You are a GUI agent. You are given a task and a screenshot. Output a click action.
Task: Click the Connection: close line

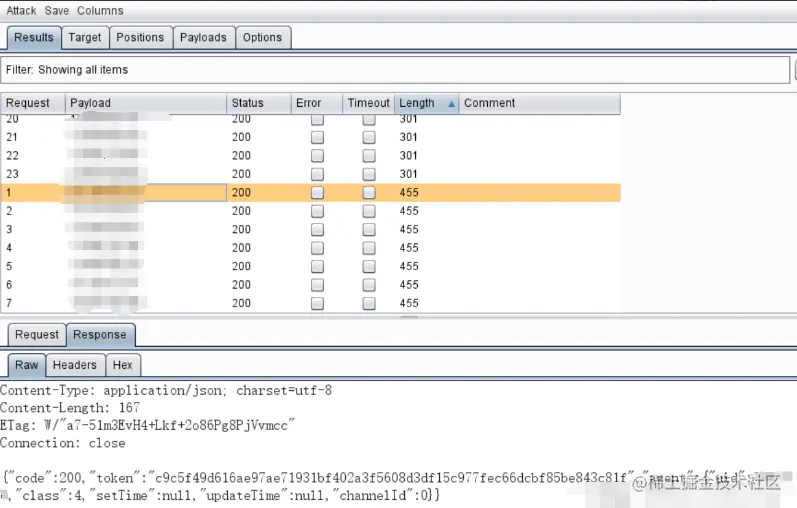tap(63, 443)
